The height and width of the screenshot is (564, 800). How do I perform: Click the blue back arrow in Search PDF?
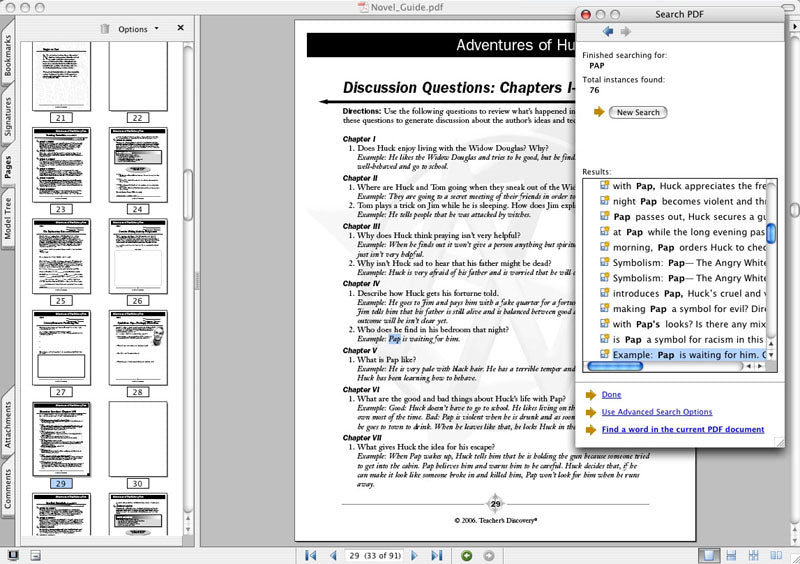[608, 32]
